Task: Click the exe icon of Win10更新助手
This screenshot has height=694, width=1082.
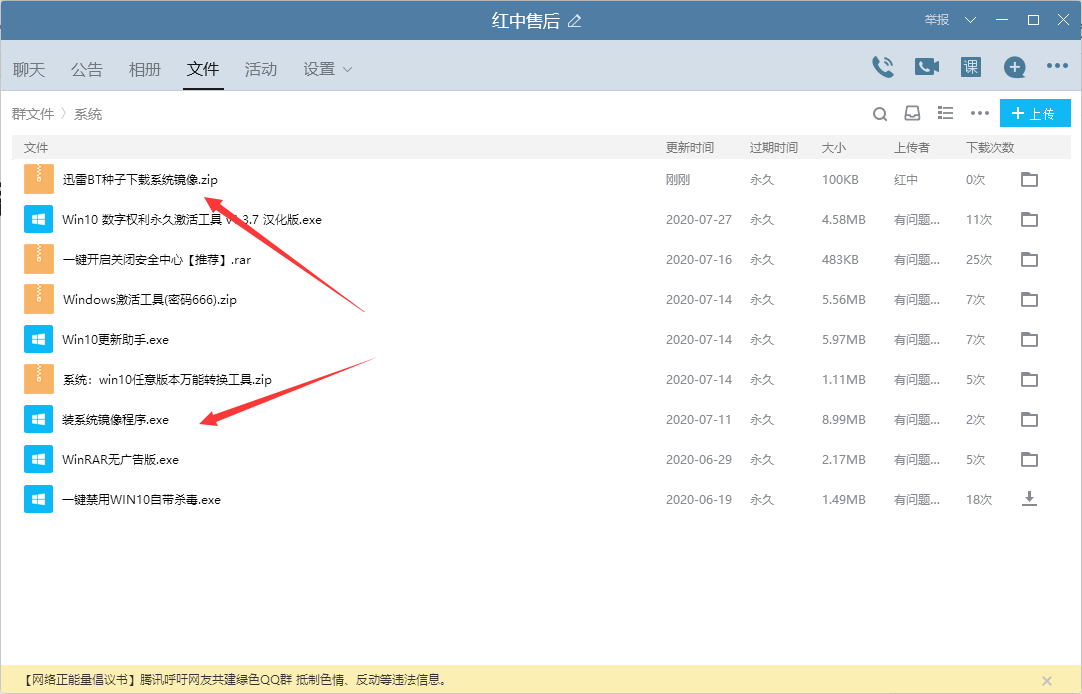Action: point(39,339)
